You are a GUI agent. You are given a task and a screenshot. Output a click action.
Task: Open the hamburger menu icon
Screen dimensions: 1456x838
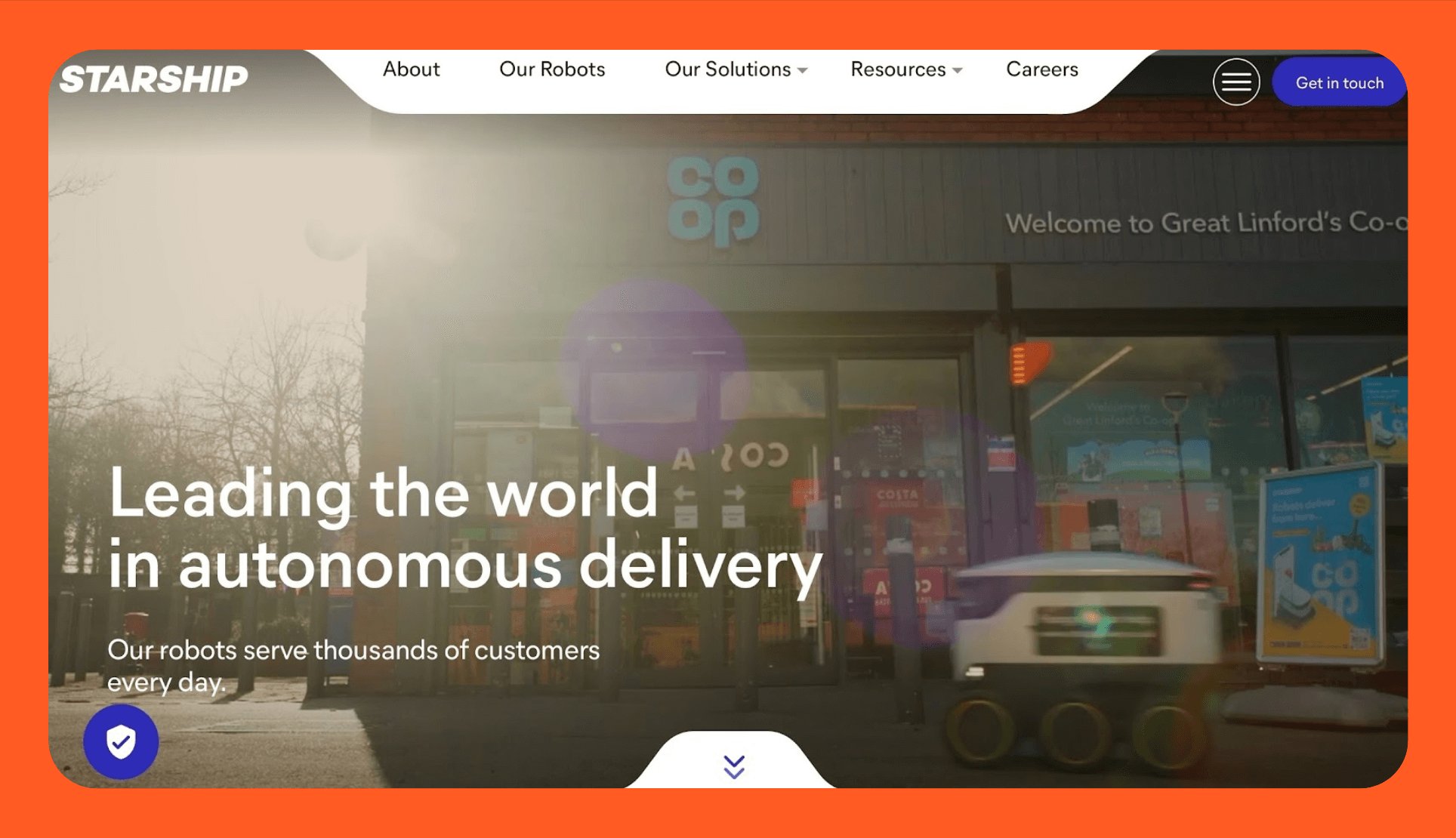coord(1236,82)
